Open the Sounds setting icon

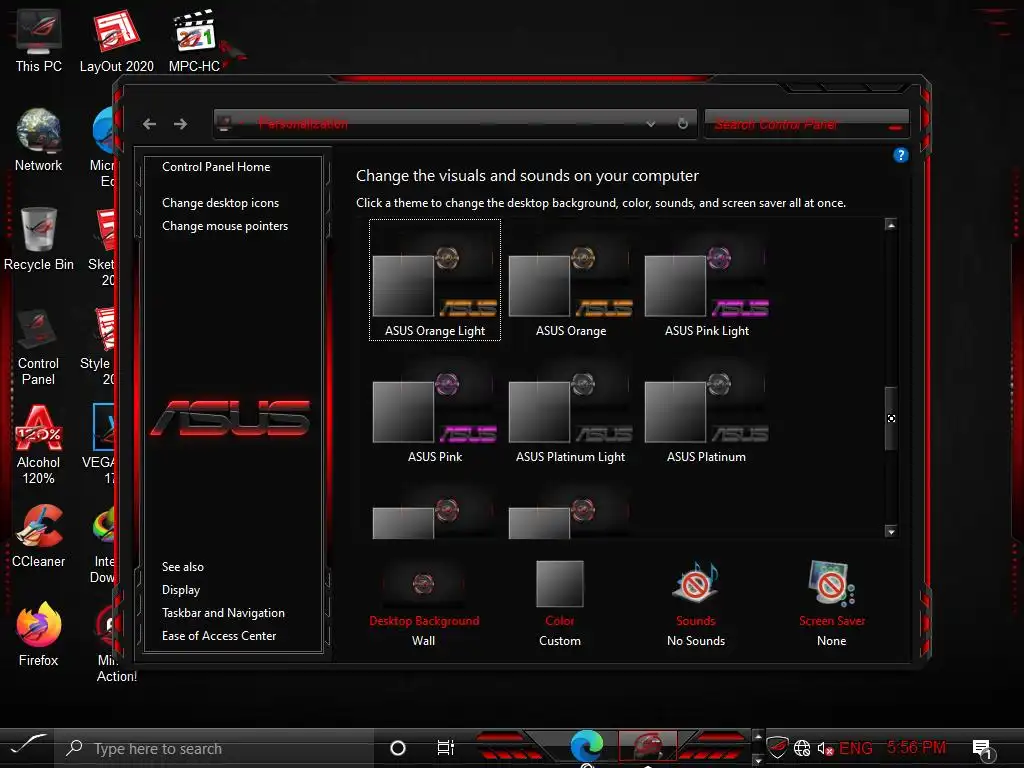tap(696, 583)
